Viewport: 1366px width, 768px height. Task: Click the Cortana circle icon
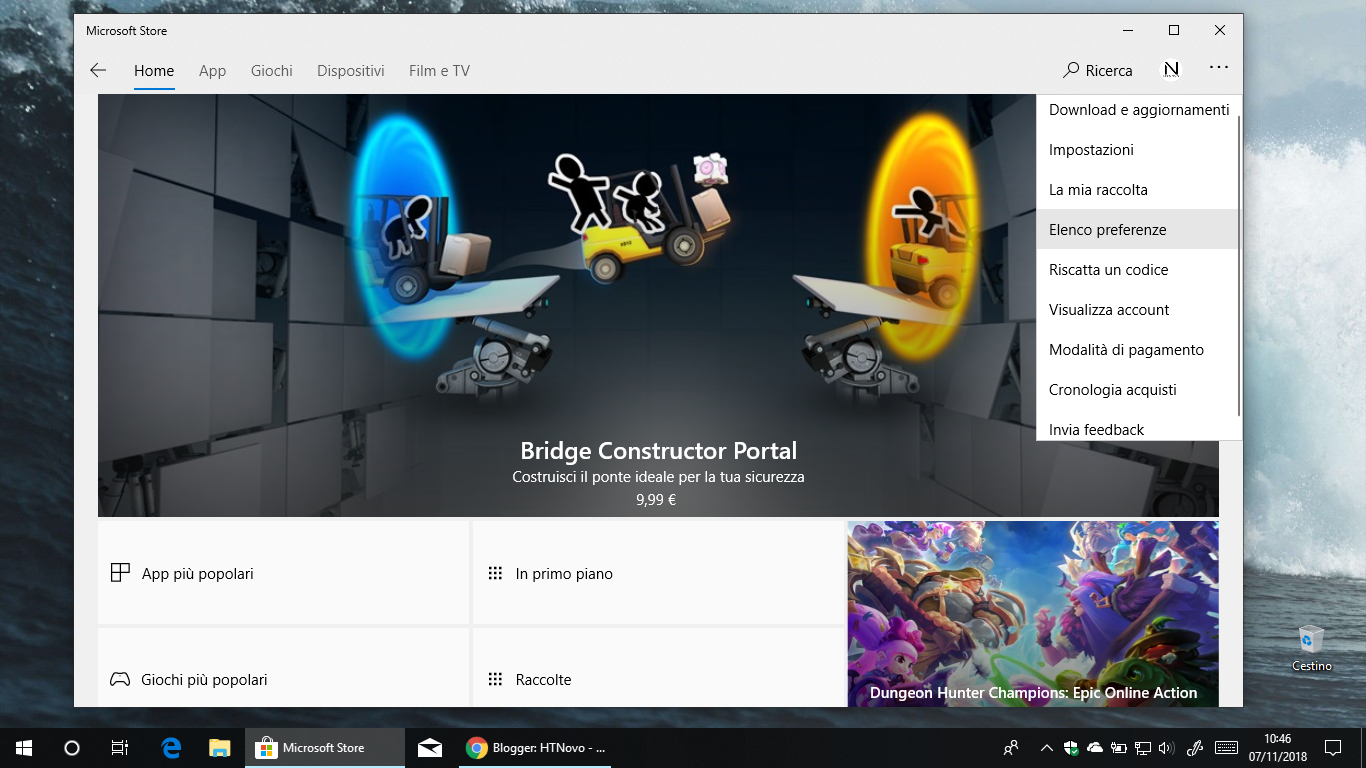click(x=71, y=748)
